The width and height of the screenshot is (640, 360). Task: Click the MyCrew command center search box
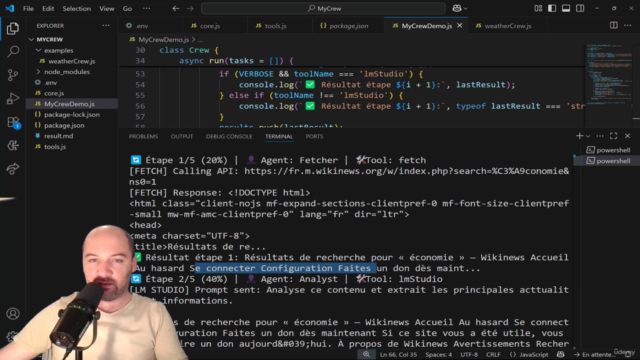[323, 8]
